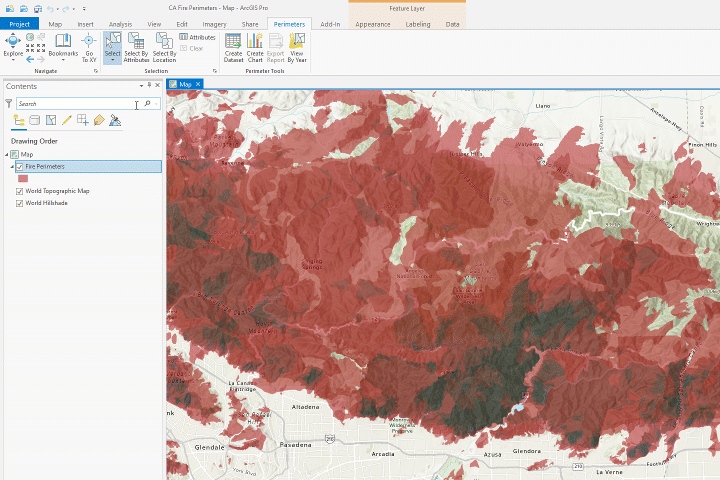
Task: Close the Contents pane
Action: 158,85
